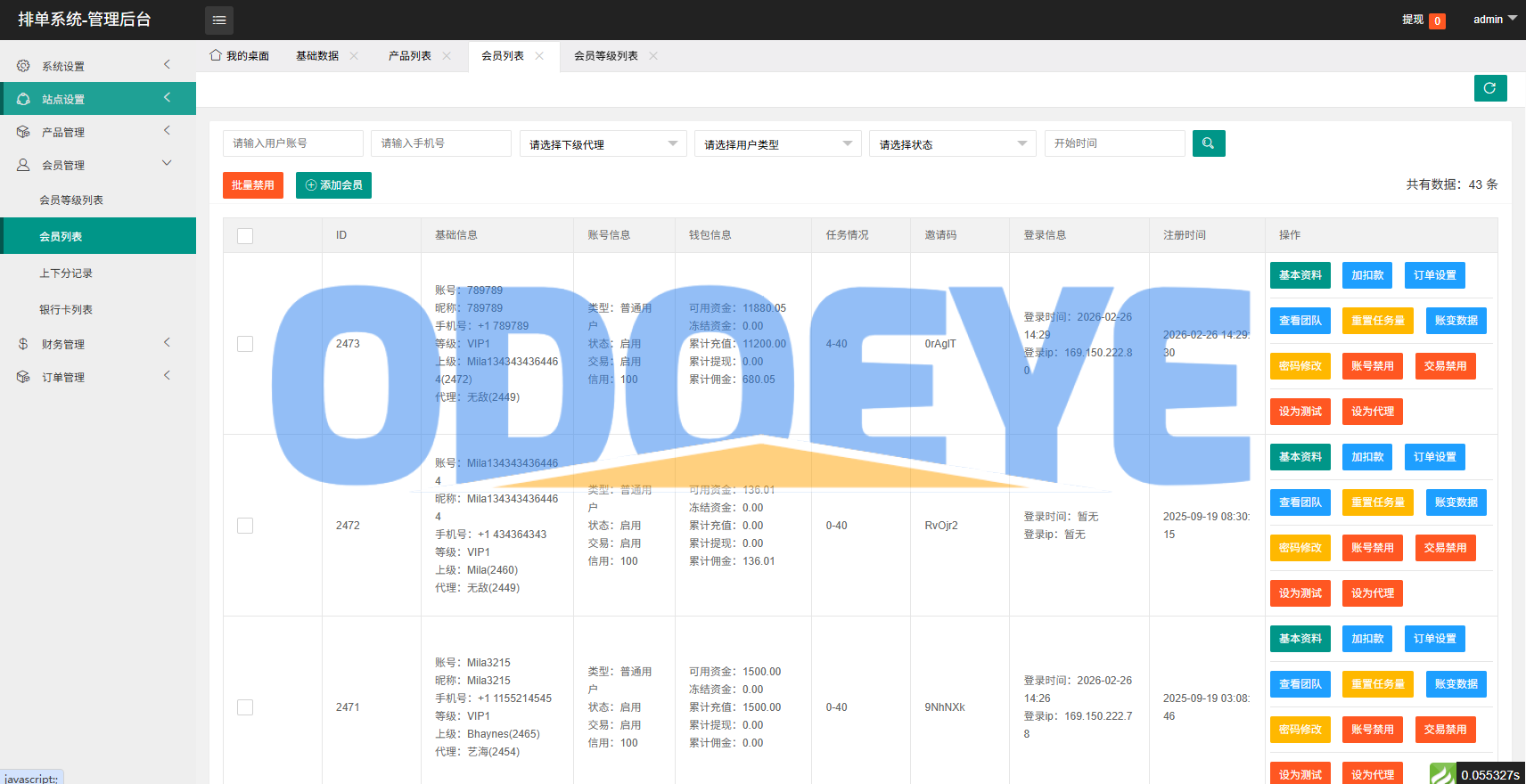1526x784 pixels.
Task: Open 上下分记录 in the sidebar
Action: point(66,274)
